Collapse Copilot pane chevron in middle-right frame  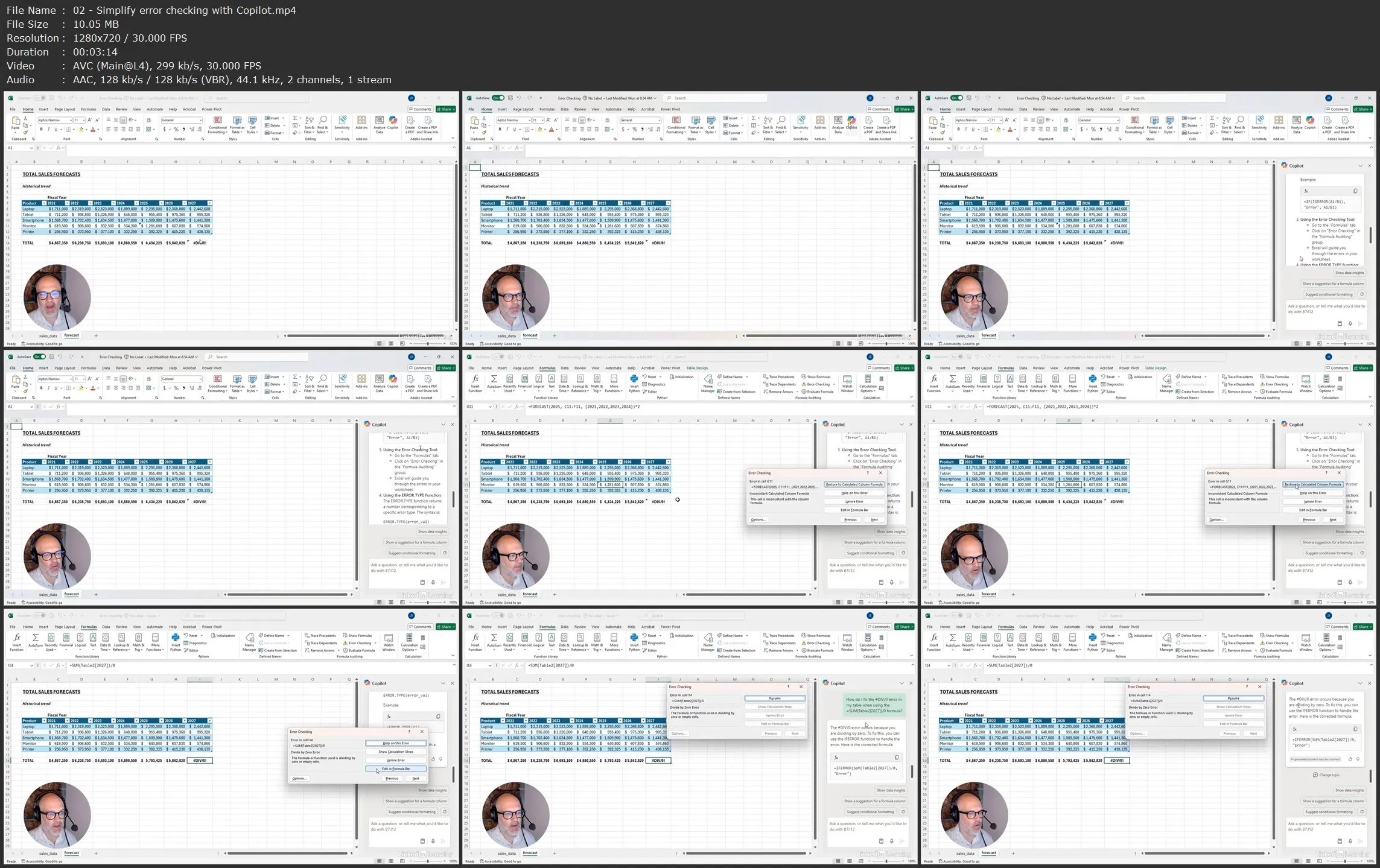[x=1360, y=424]
